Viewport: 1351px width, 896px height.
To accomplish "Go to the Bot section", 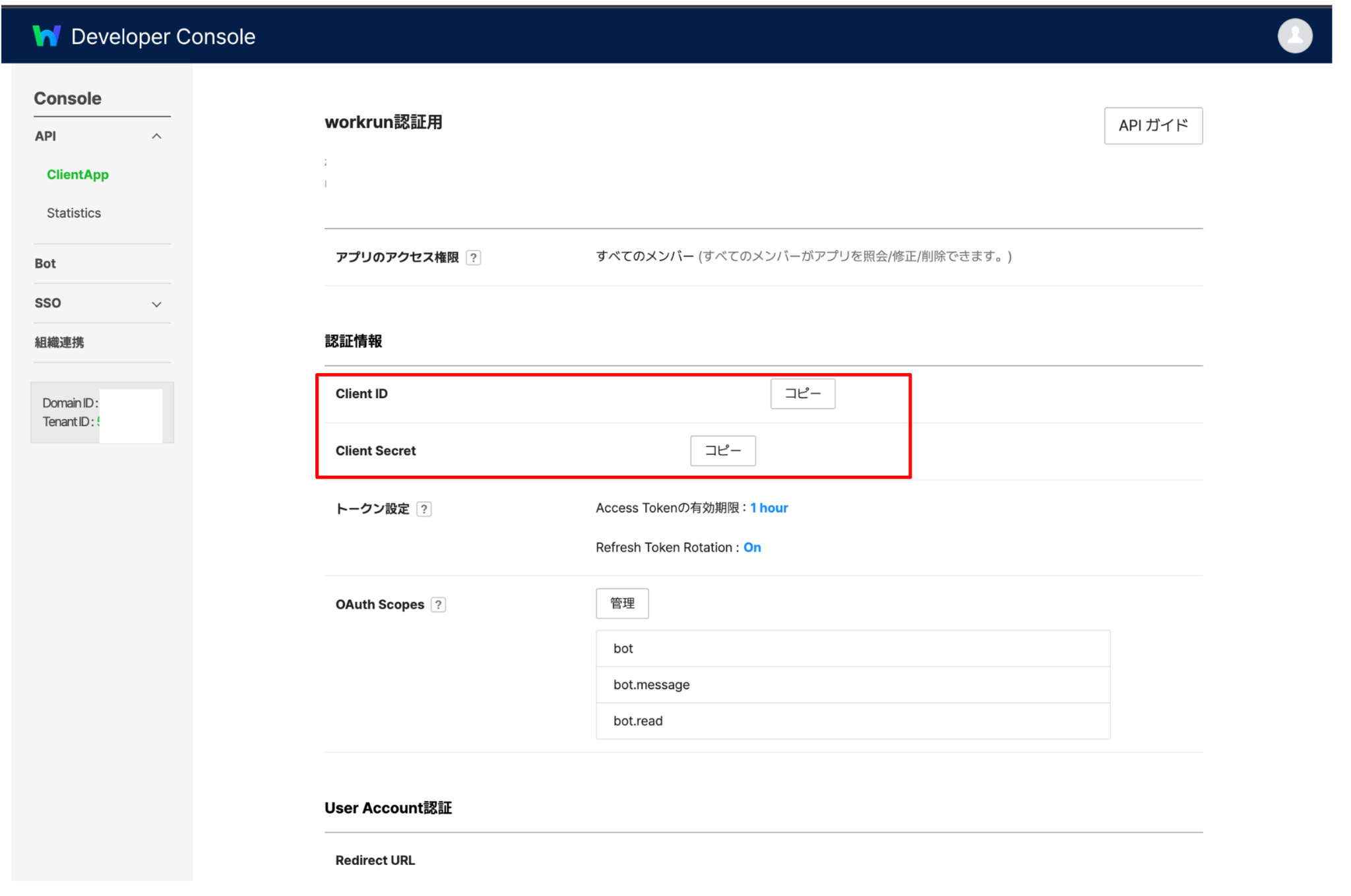I will (46, 264).
